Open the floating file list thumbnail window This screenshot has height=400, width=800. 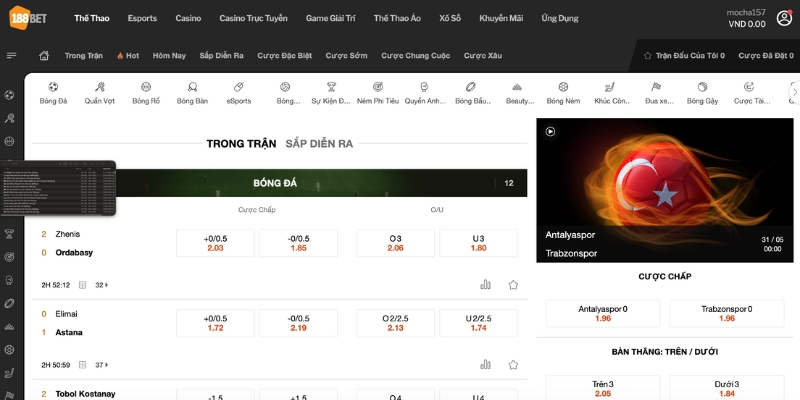58,188
